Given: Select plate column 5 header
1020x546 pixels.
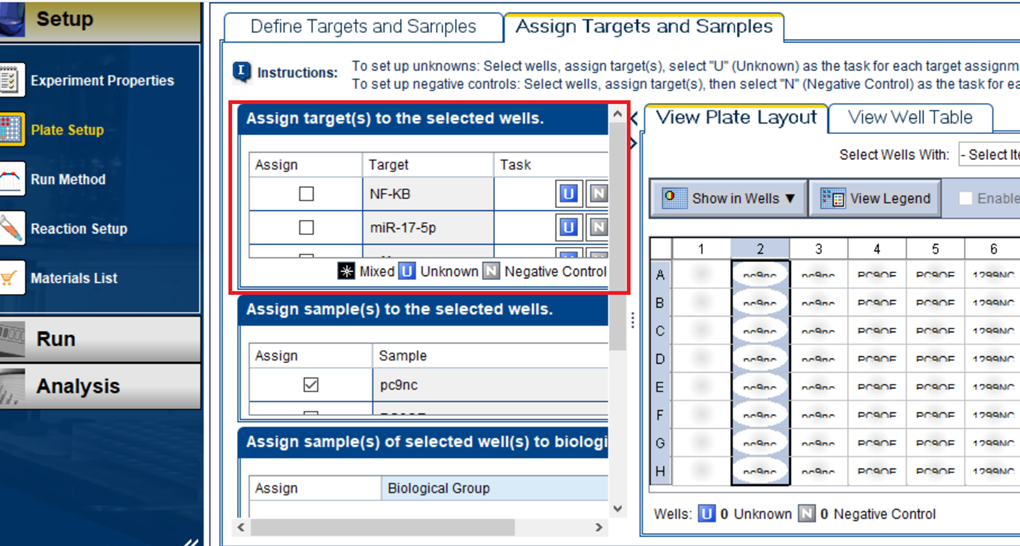Looking at the screenshot, I should click(935, 249).
